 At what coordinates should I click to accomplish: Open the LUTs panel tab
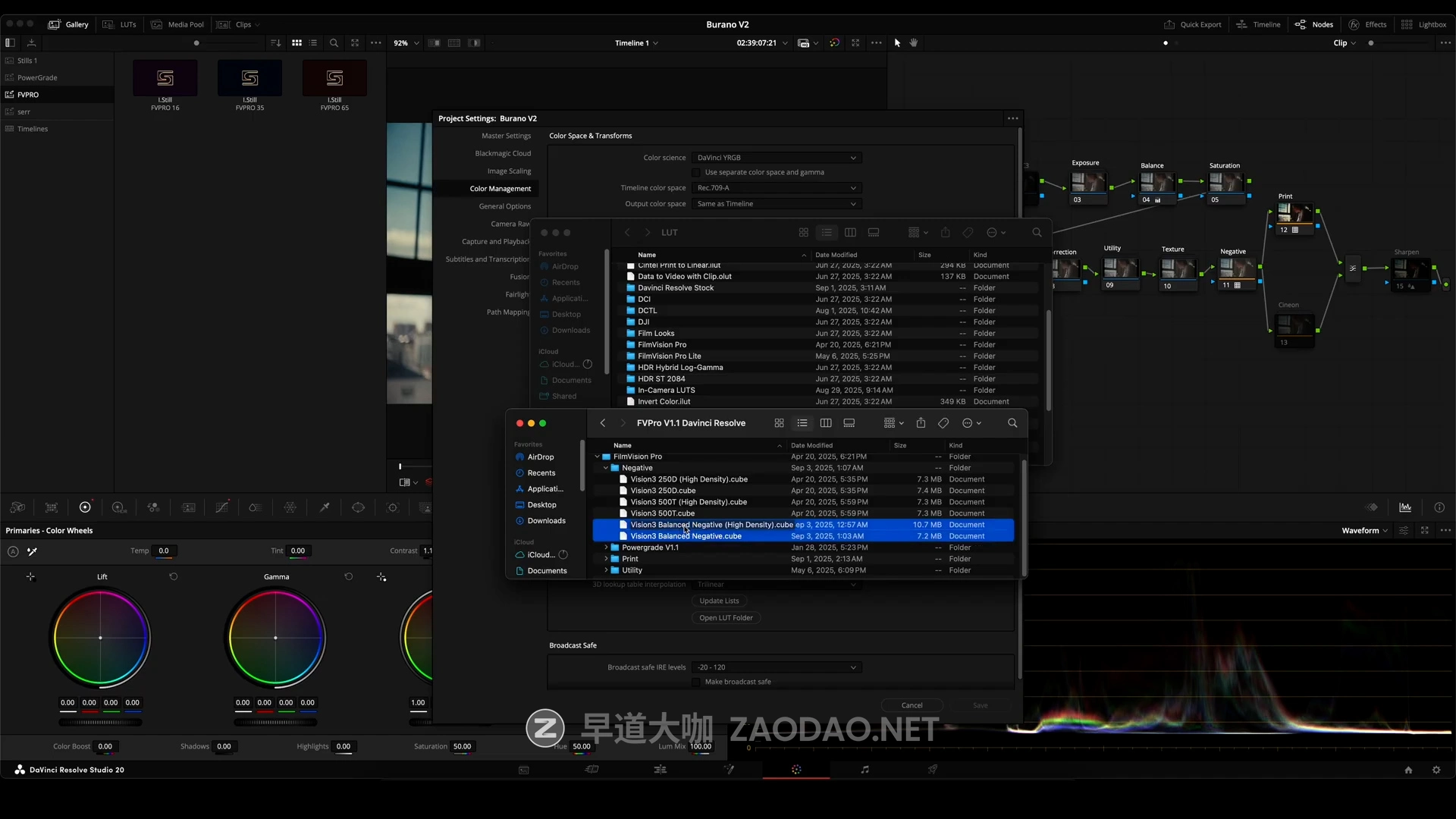tap(120, 24)
